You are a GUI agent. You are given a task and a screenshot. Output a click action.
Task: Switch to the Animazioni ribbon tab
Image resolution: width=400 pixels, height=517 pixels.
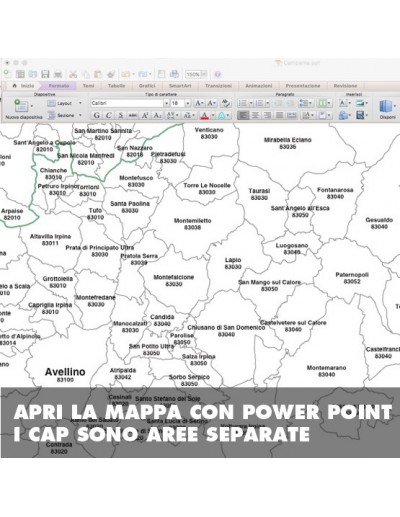click(259, 86)
